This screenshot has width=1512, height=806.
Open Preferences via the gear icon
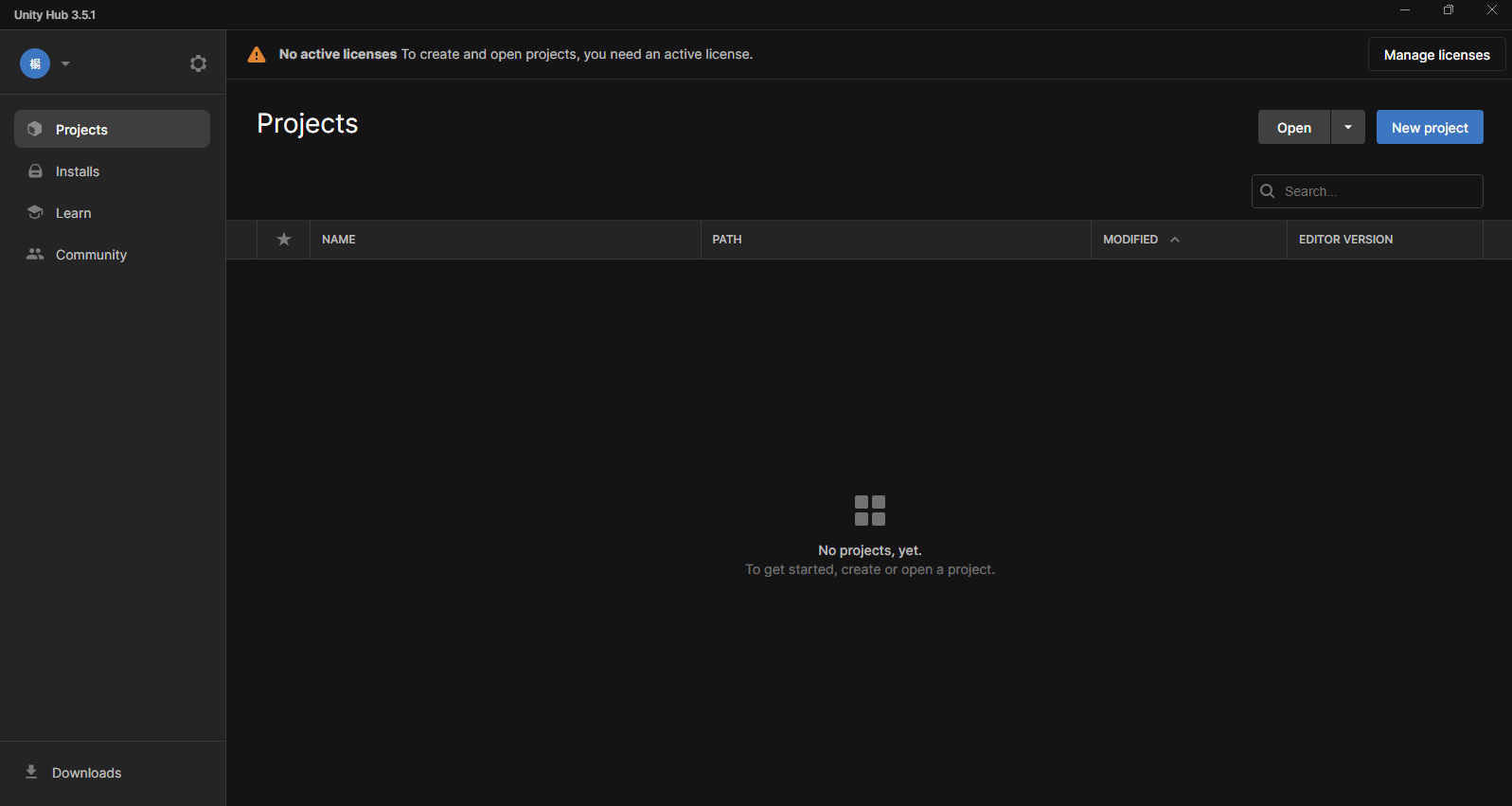point(198,63)
